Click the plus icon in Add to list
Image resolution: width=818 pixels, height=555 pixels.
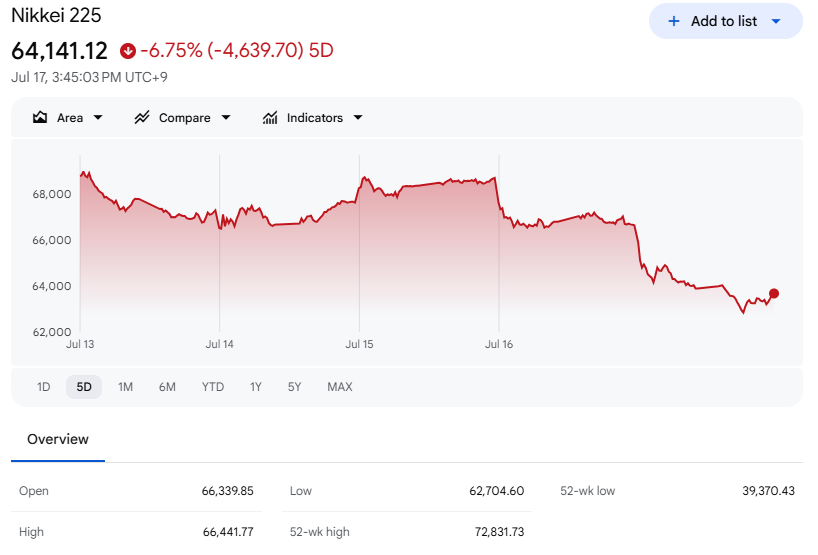point(674,21)
